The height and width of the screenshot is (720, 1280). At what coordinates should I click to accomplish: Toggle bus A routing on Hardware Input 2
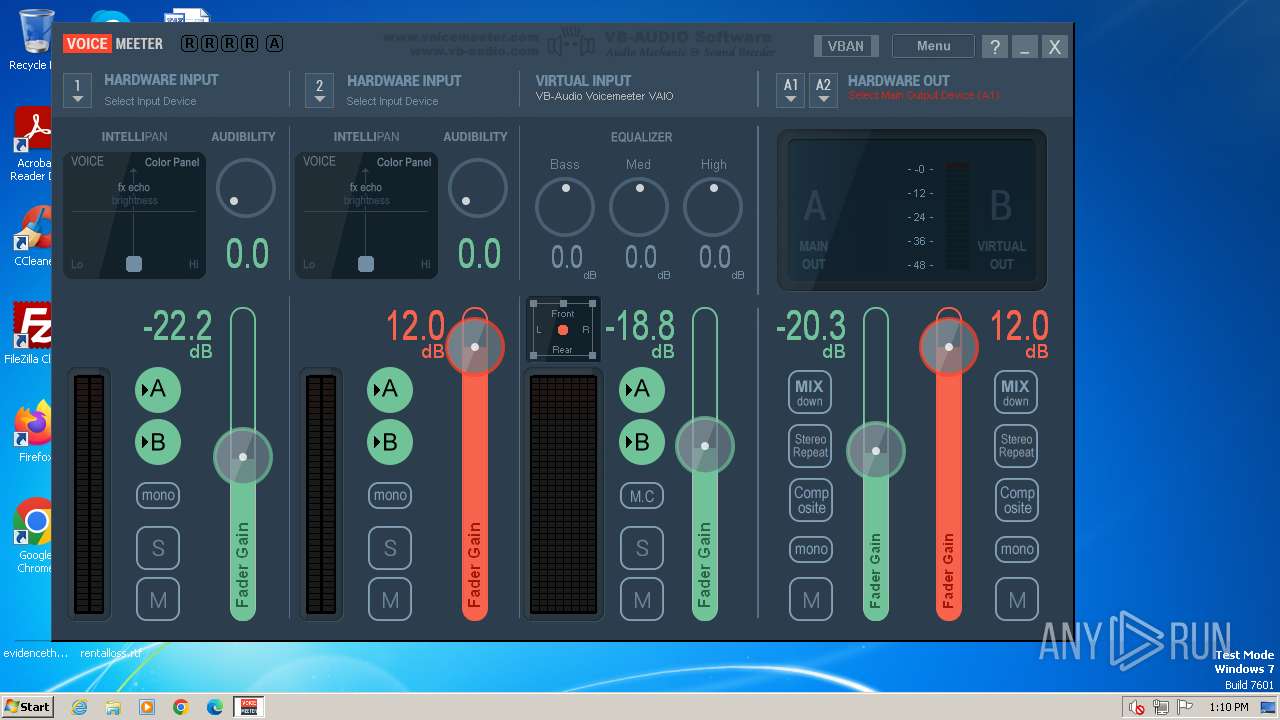(390, 389)
